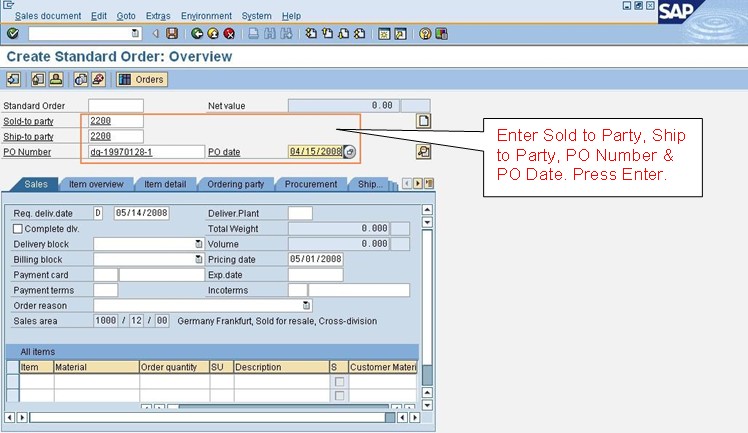Click the yellow Help question mark icon
Viewport: 748px width, 433px height.
point(425,33)
